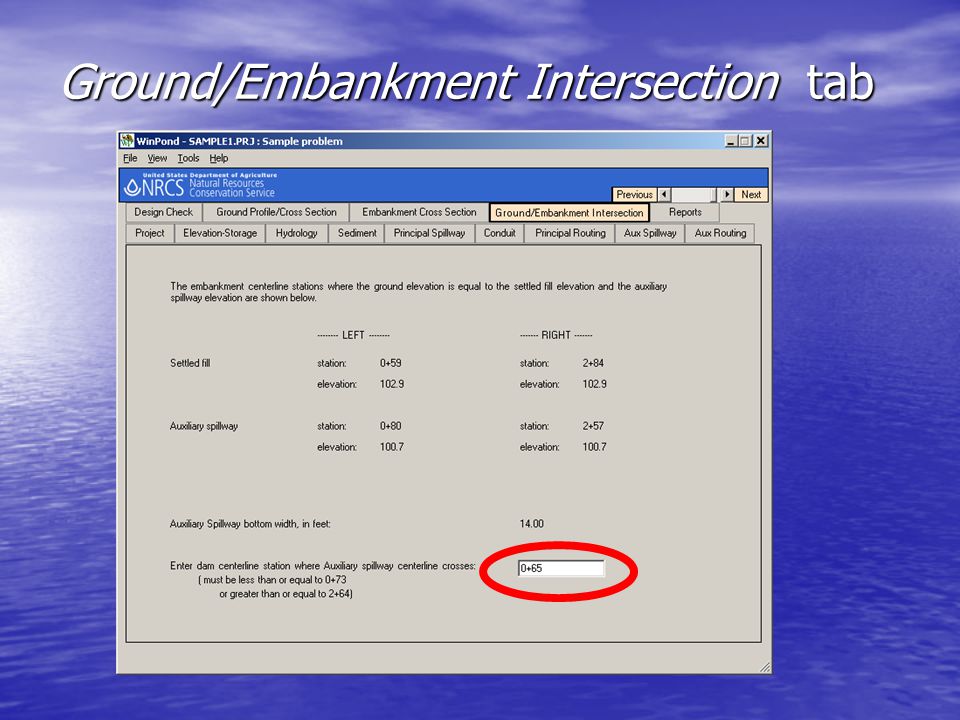960x720 pixels.
Task: Open the Ground Profile/Cross Section tab
Action: [276, 212]
